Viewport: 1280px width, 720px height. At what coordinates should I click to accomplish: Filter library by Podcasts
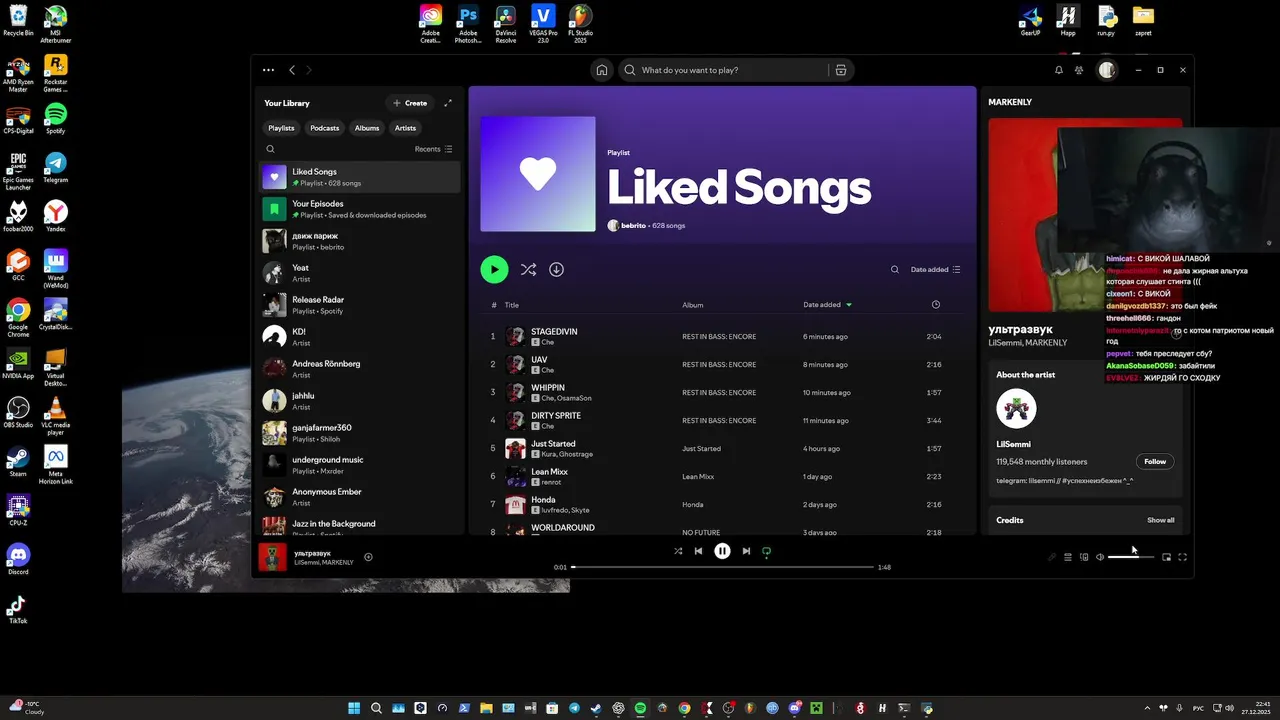[325, 128]
